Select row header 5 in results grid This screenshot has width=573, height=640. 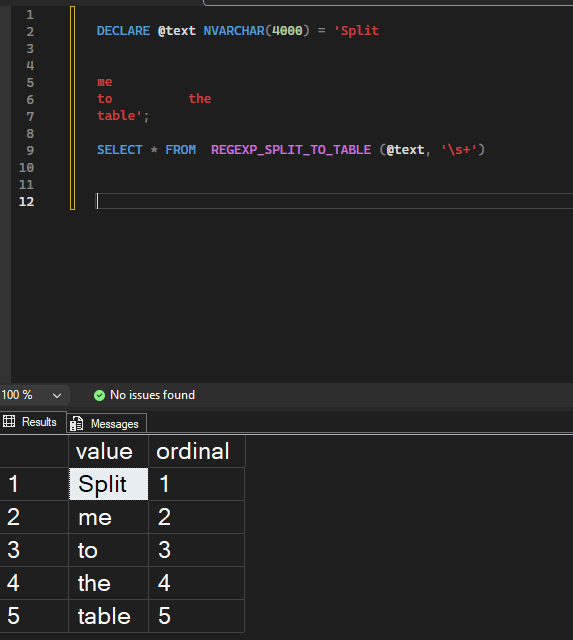[x=34, y=616]
